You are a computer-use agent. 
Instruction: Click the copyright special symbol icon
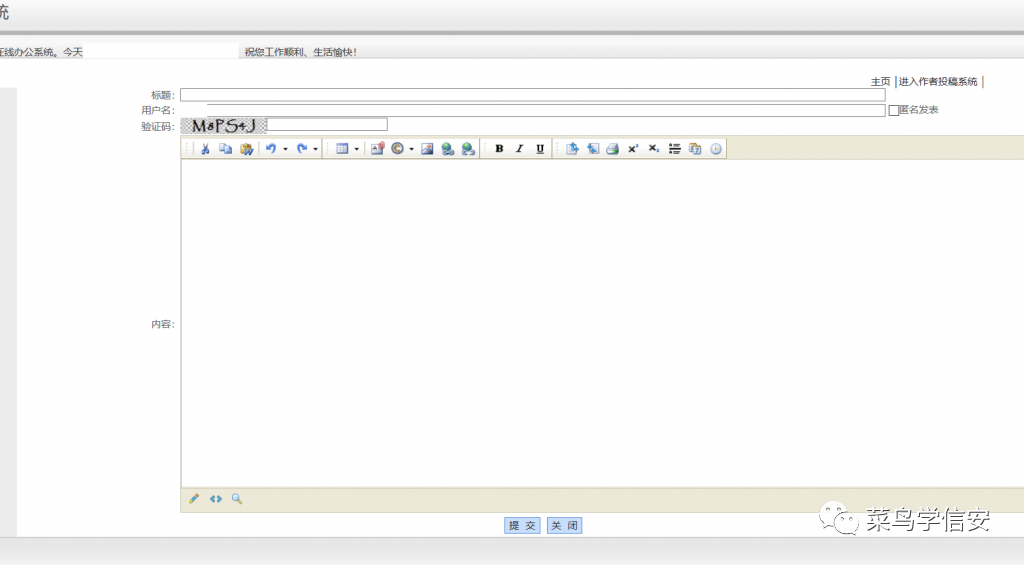(397, 149)
